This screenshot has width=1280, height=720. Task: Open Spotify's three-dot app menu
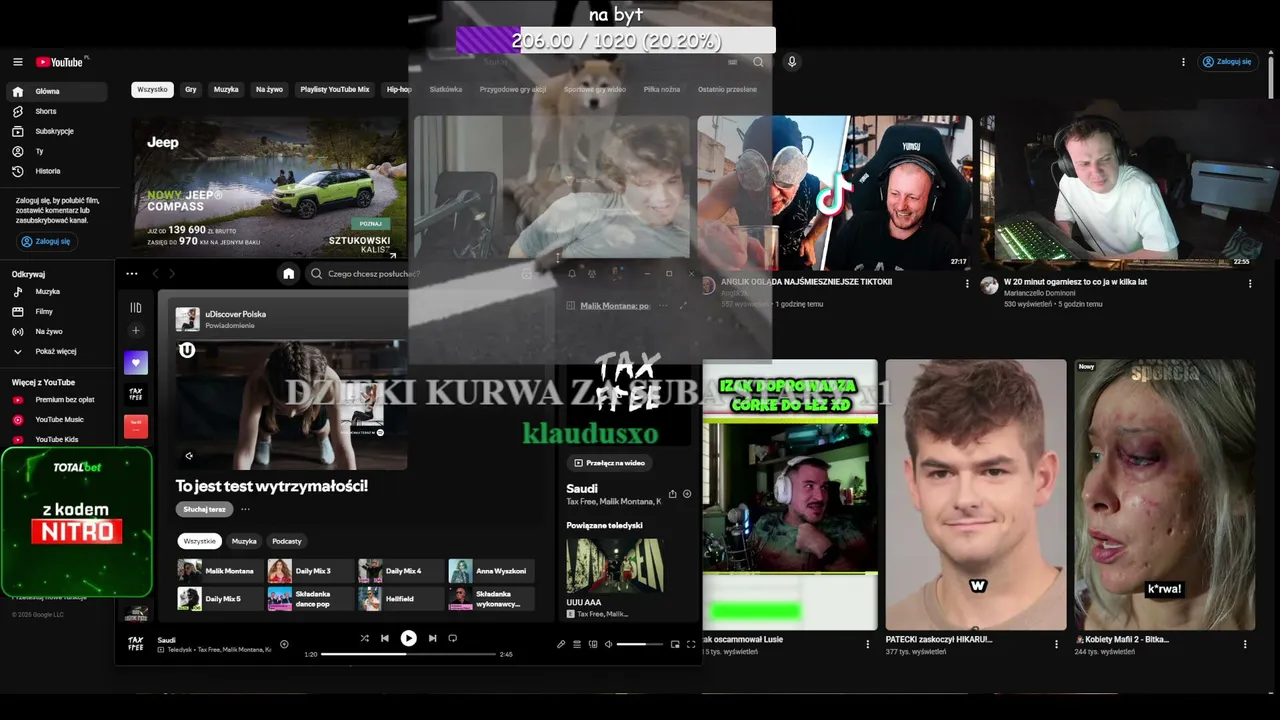click(132, 273)
